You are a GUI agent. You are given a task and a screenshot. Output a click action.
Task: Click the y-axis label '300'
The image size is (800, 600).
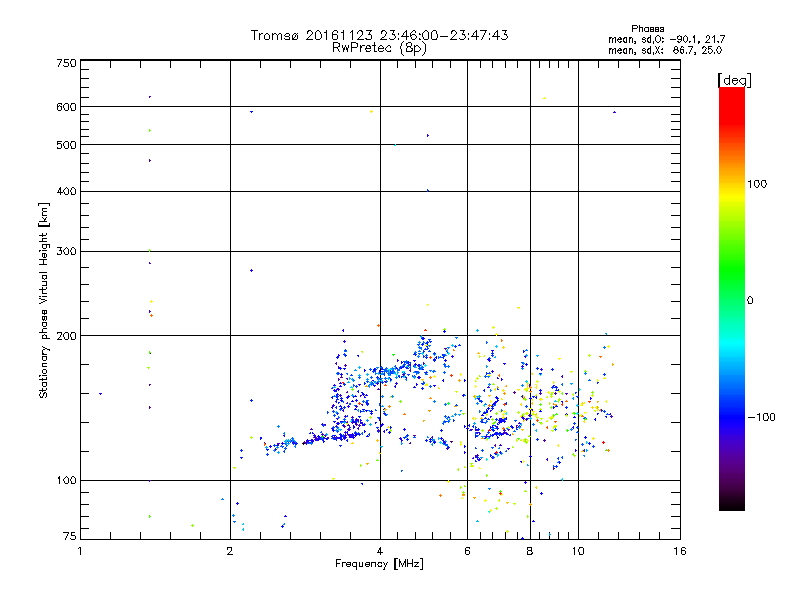pyautogui.click(x=66, y=252)
